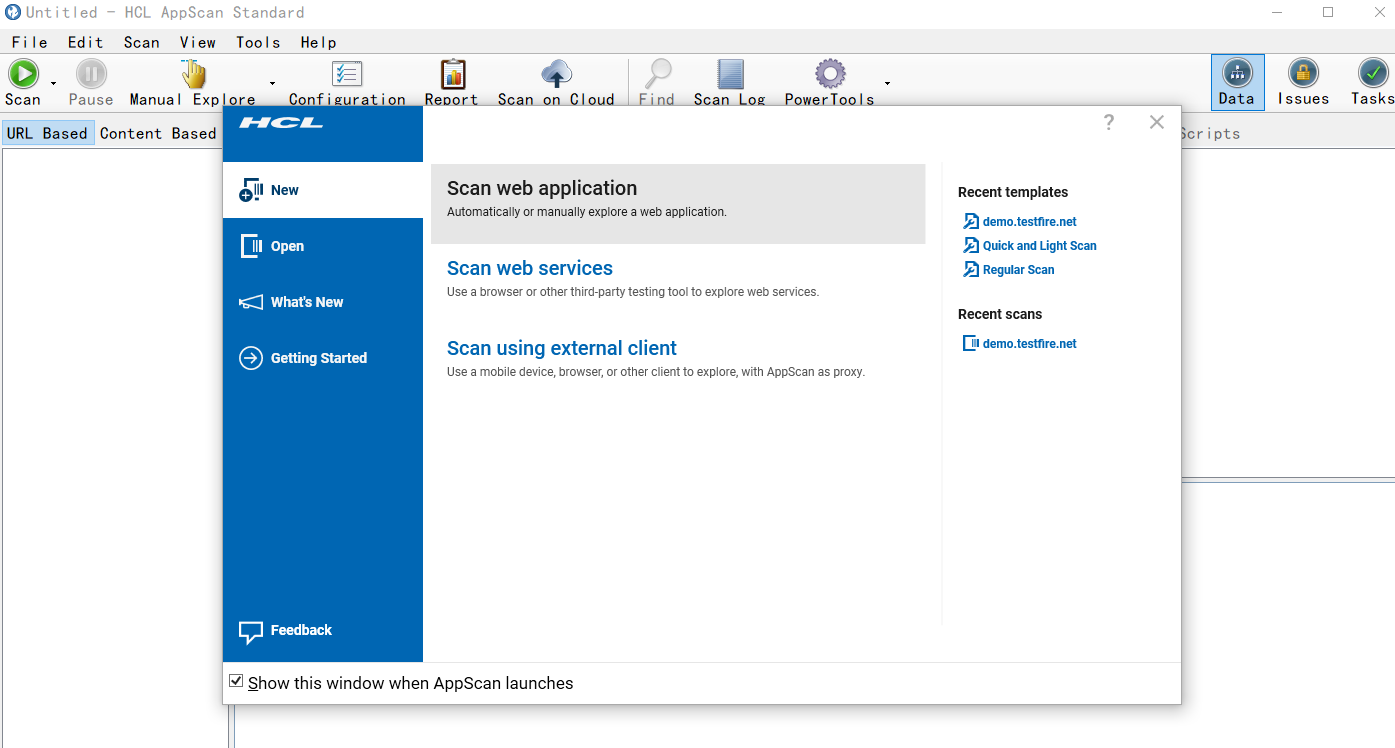Click 'Automatically or manually explore' description
This screenshot has height=748, width=1395.
[x=587, y=212]
